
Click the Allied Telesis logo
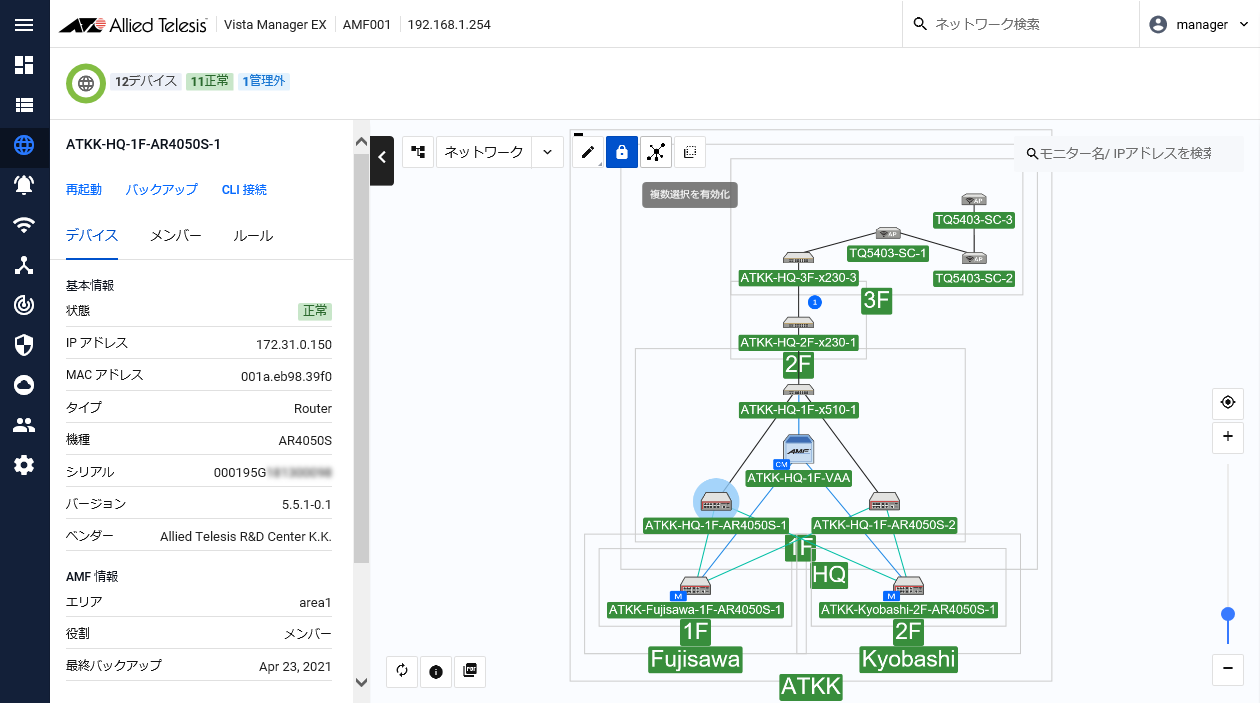132,25
